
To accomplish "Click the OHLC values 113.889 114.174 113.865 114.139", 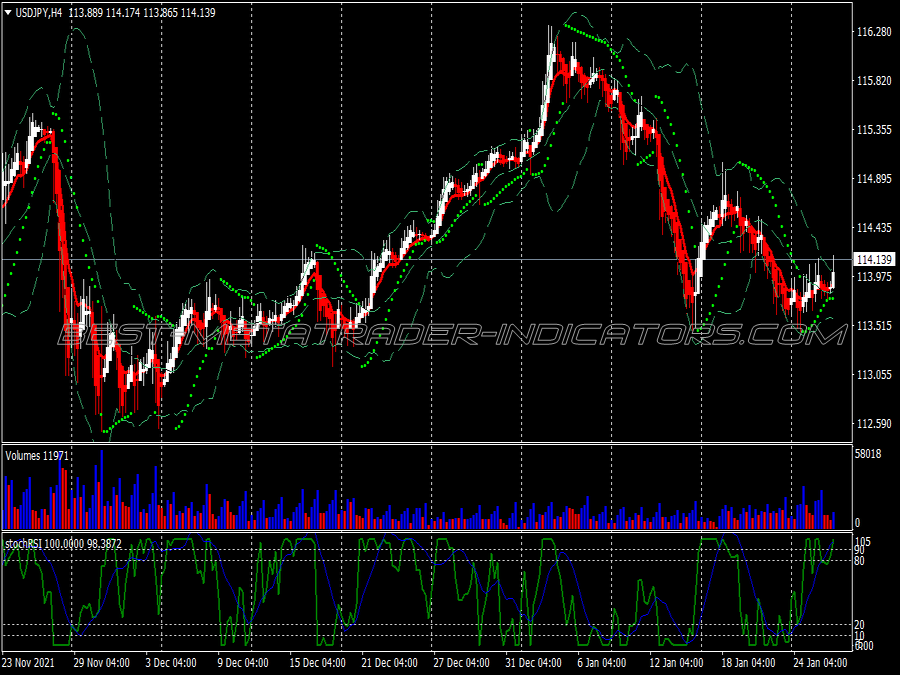I will [x=142, y=13].
